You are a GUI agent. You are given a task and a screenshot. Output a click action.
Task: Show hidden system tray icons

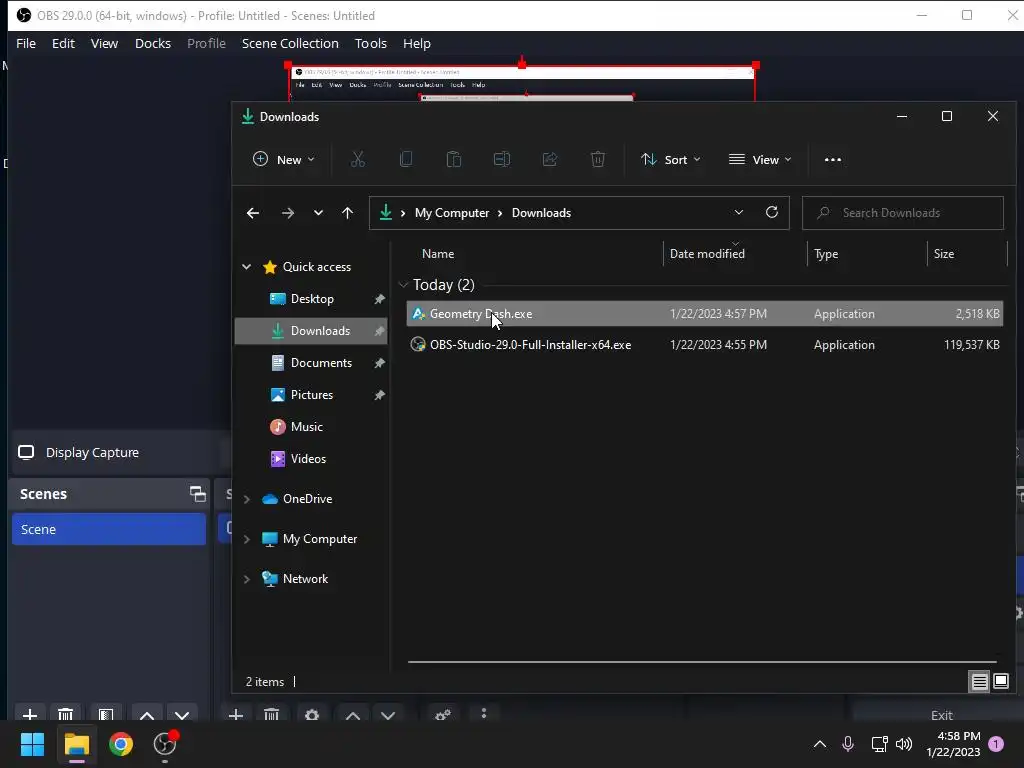coord(820,744)
